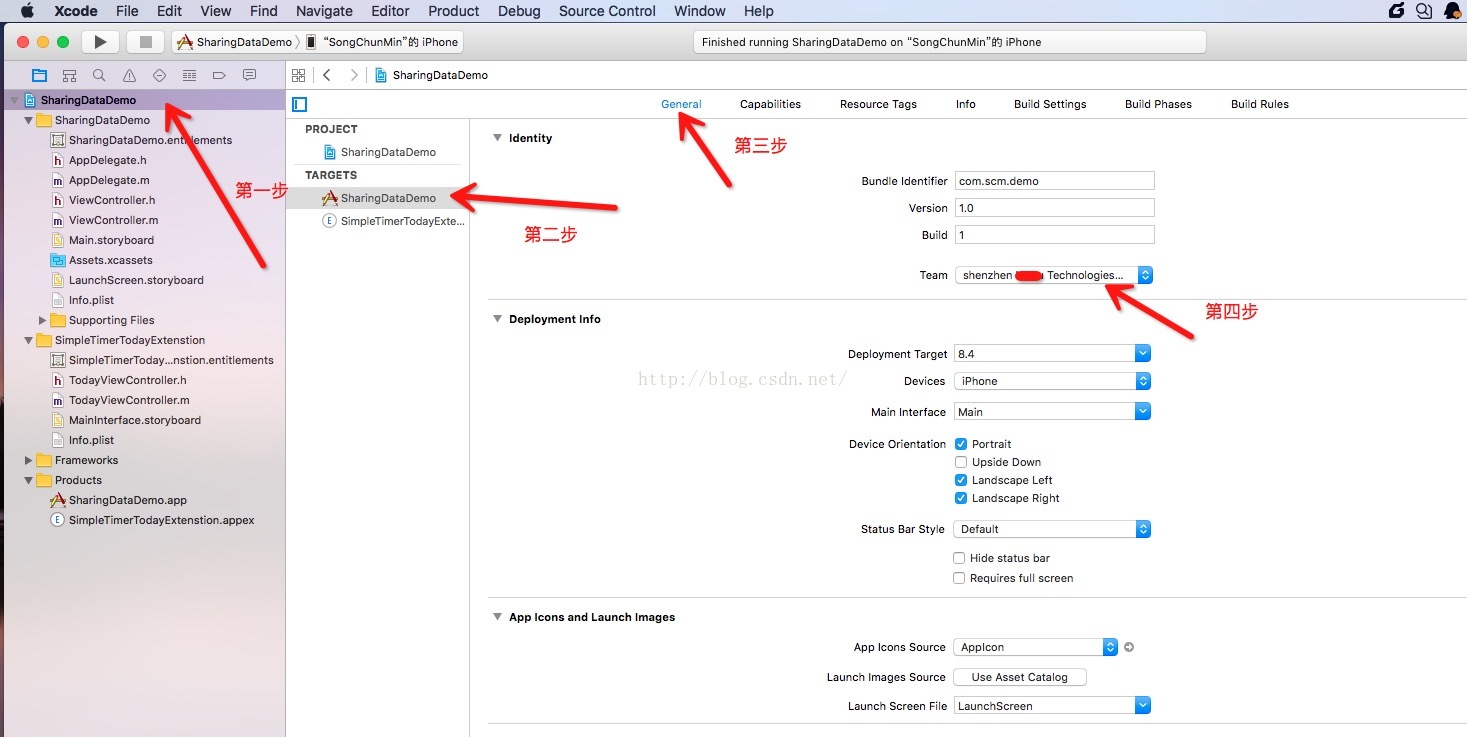The width and height of the screenshot is (1467, 737).
Task: Open the App Icons Source dropdown
Action: pyautogui.click(x=1035, y=647)
